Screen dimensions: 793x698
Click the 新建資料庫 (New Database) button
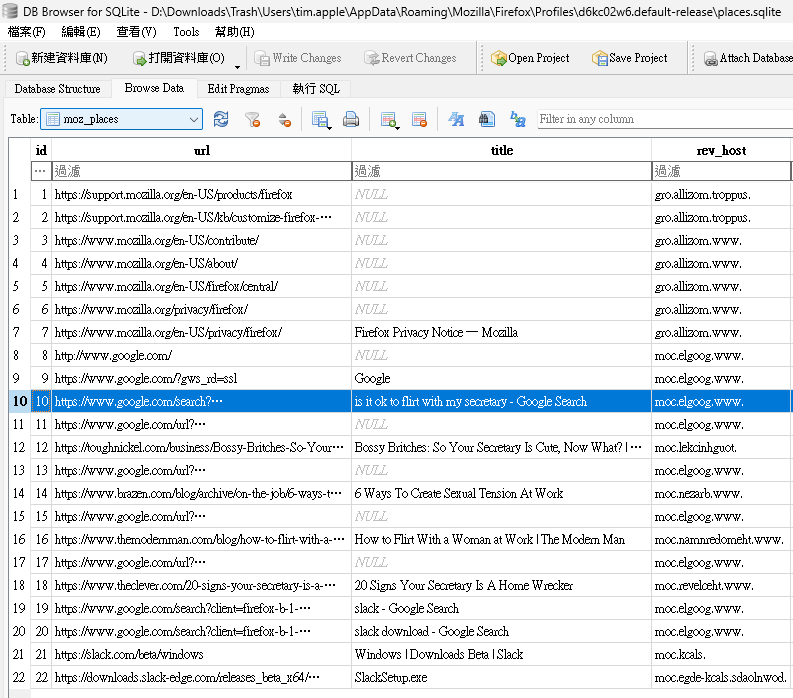click(x=62, y=58)
